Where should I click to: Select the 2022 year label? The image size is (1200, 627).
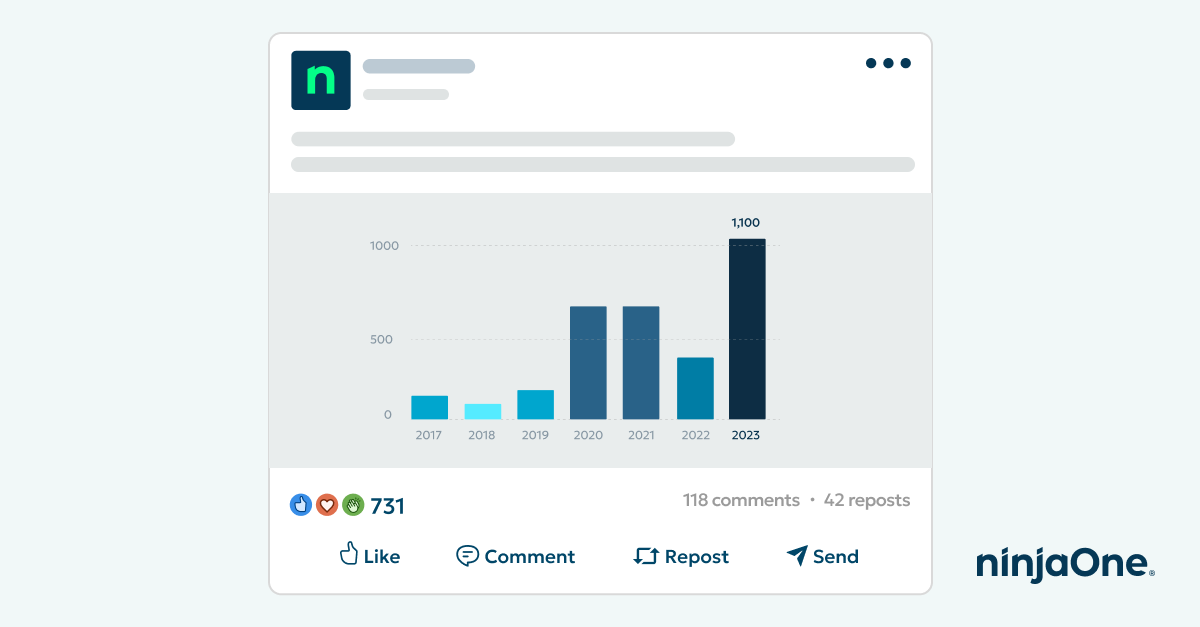[695, 434]
